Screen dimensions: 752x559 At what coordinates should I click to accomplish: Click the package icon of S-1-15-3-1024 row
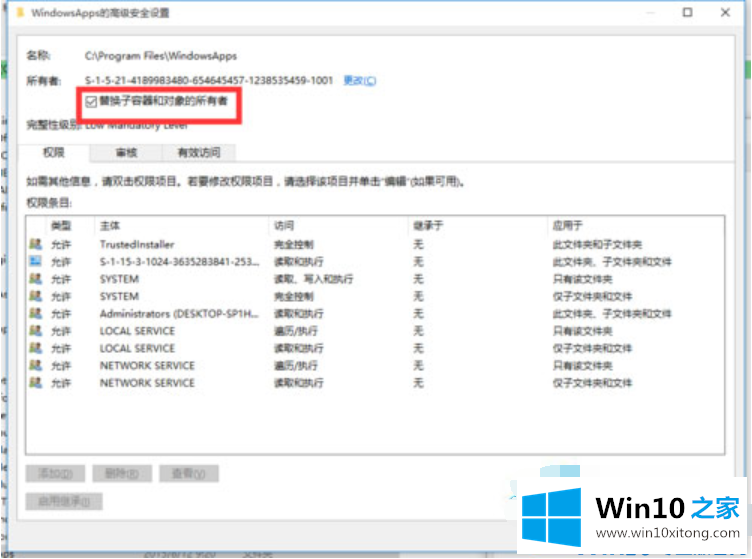click(35, 261)
